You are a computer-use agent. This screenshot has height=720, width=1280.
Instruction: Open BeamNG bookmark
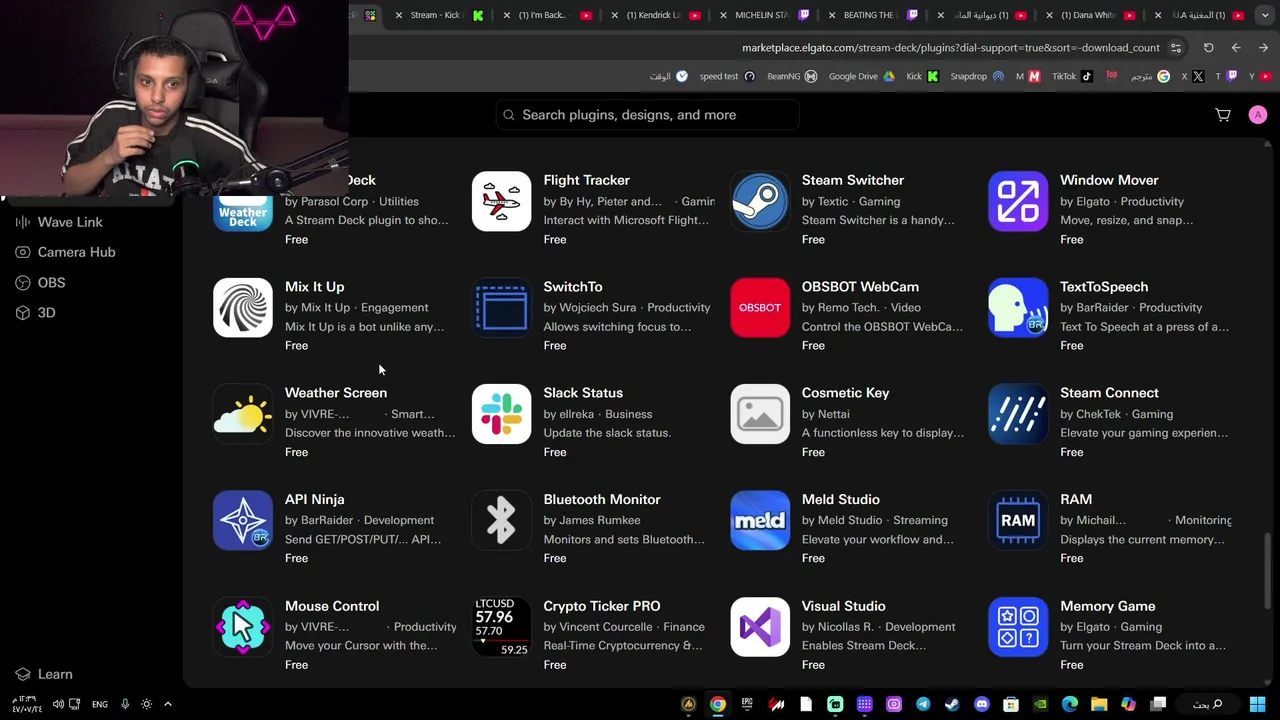(792, 76)
